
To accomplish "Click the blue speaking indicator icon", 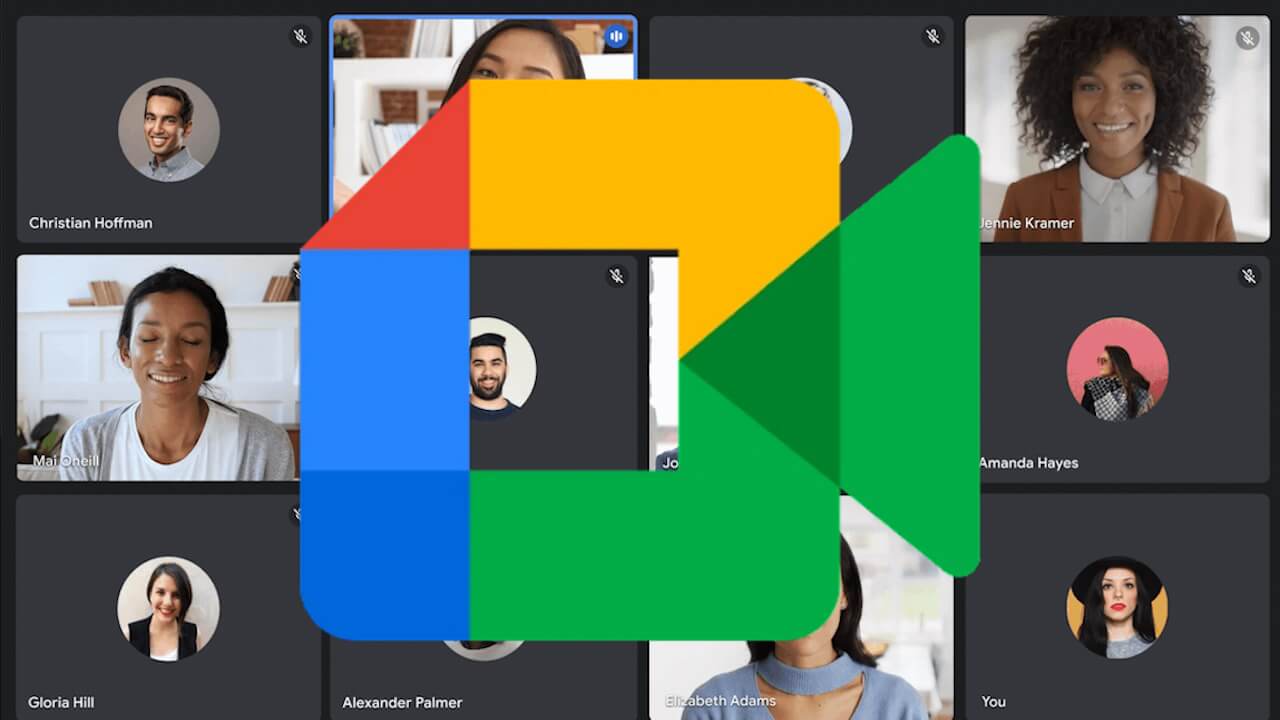I will (x=616, y=38).
